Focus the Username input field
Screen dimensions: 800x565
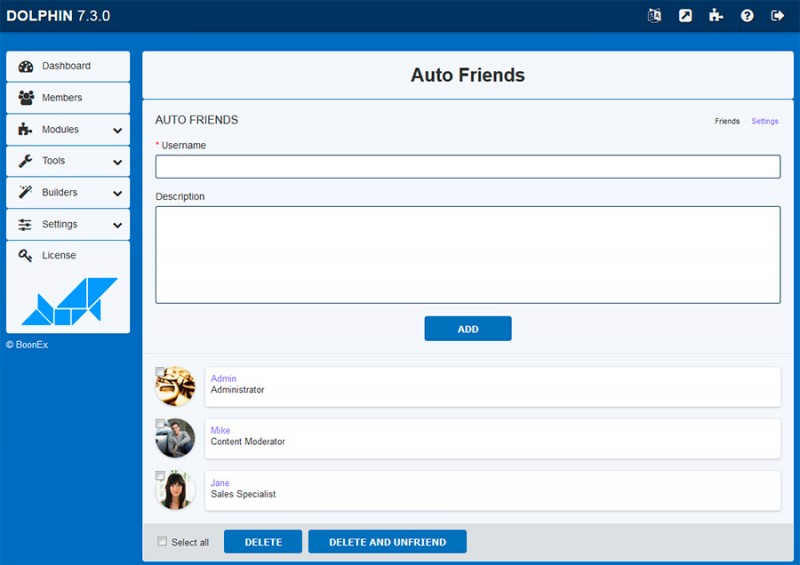tap(468, 167)
